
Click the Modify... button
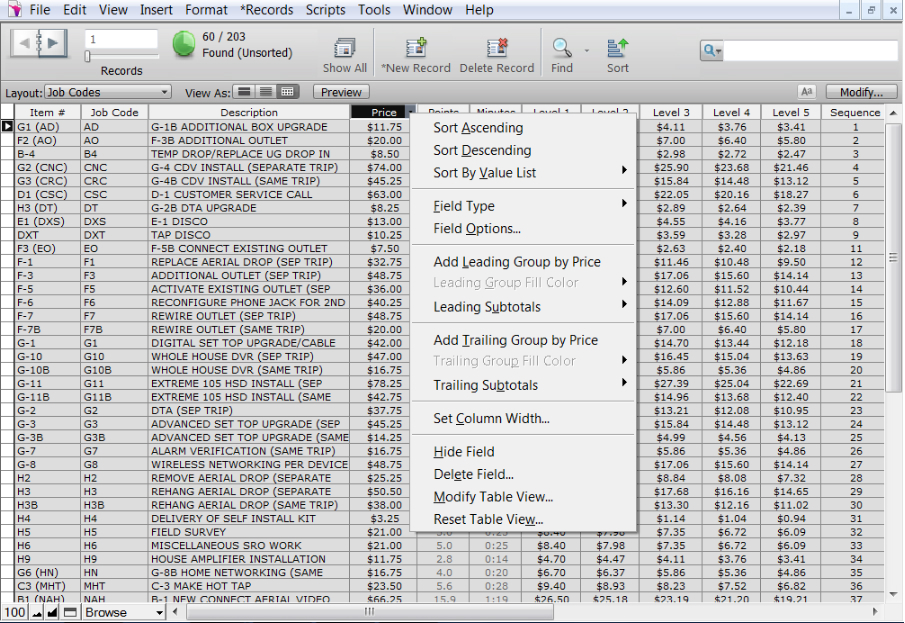(860, 92)
